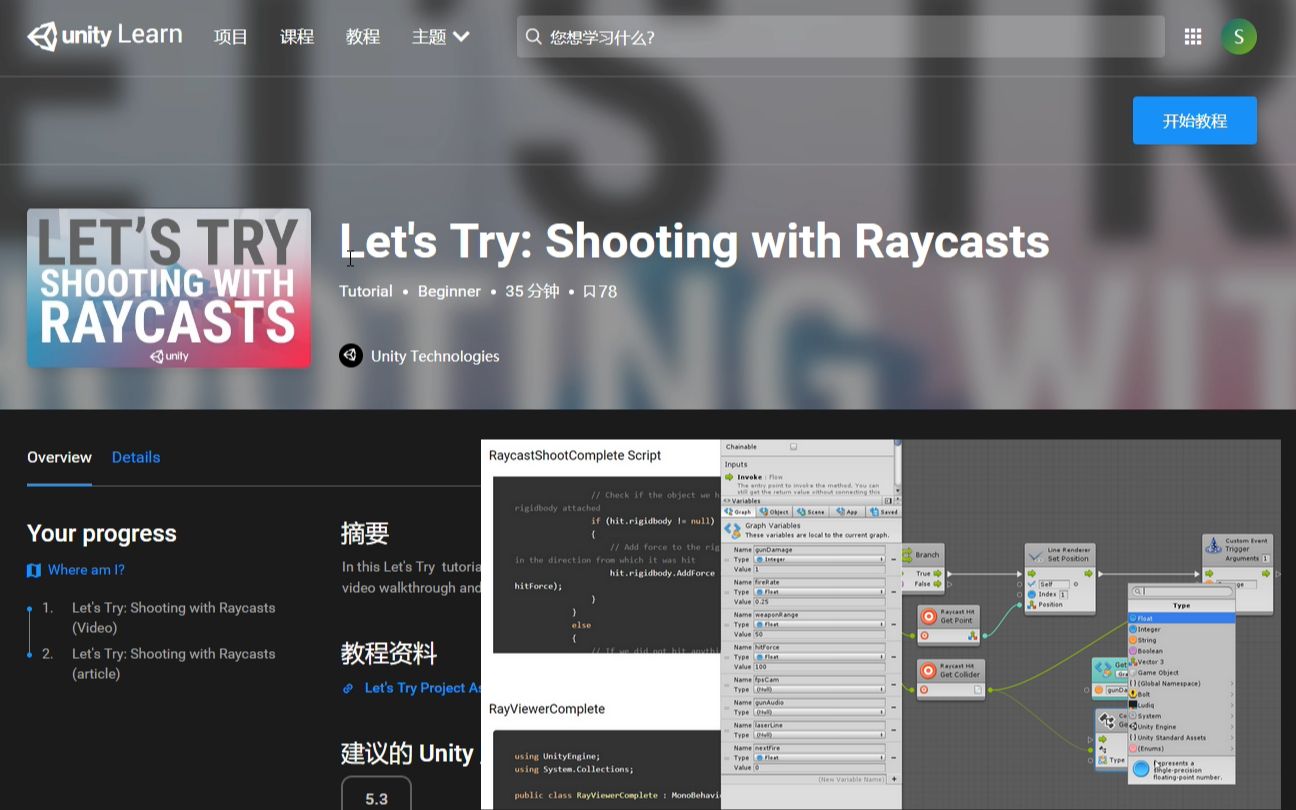Switch to the Details tab
This screenshot has height=810, width=1296.
coord(135,457)
